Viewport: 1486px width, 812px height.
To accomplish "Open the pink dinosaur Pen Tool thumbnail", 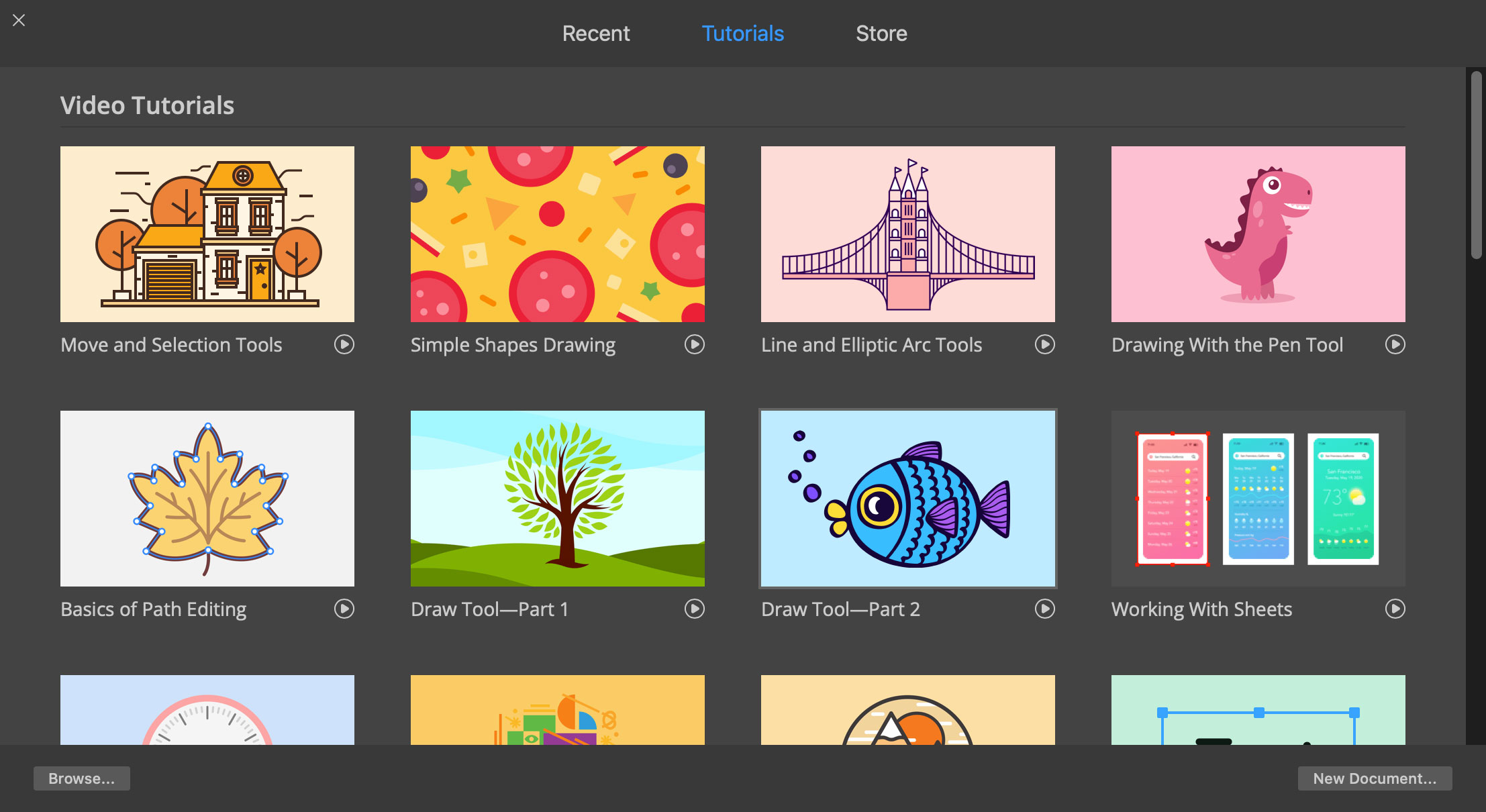I will pos(1258,234).
